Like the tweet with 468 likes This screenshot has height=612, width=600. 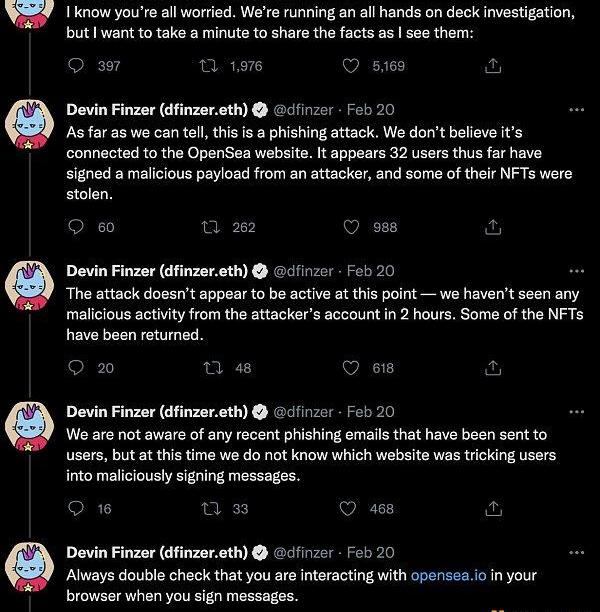(x=351, y=509)
